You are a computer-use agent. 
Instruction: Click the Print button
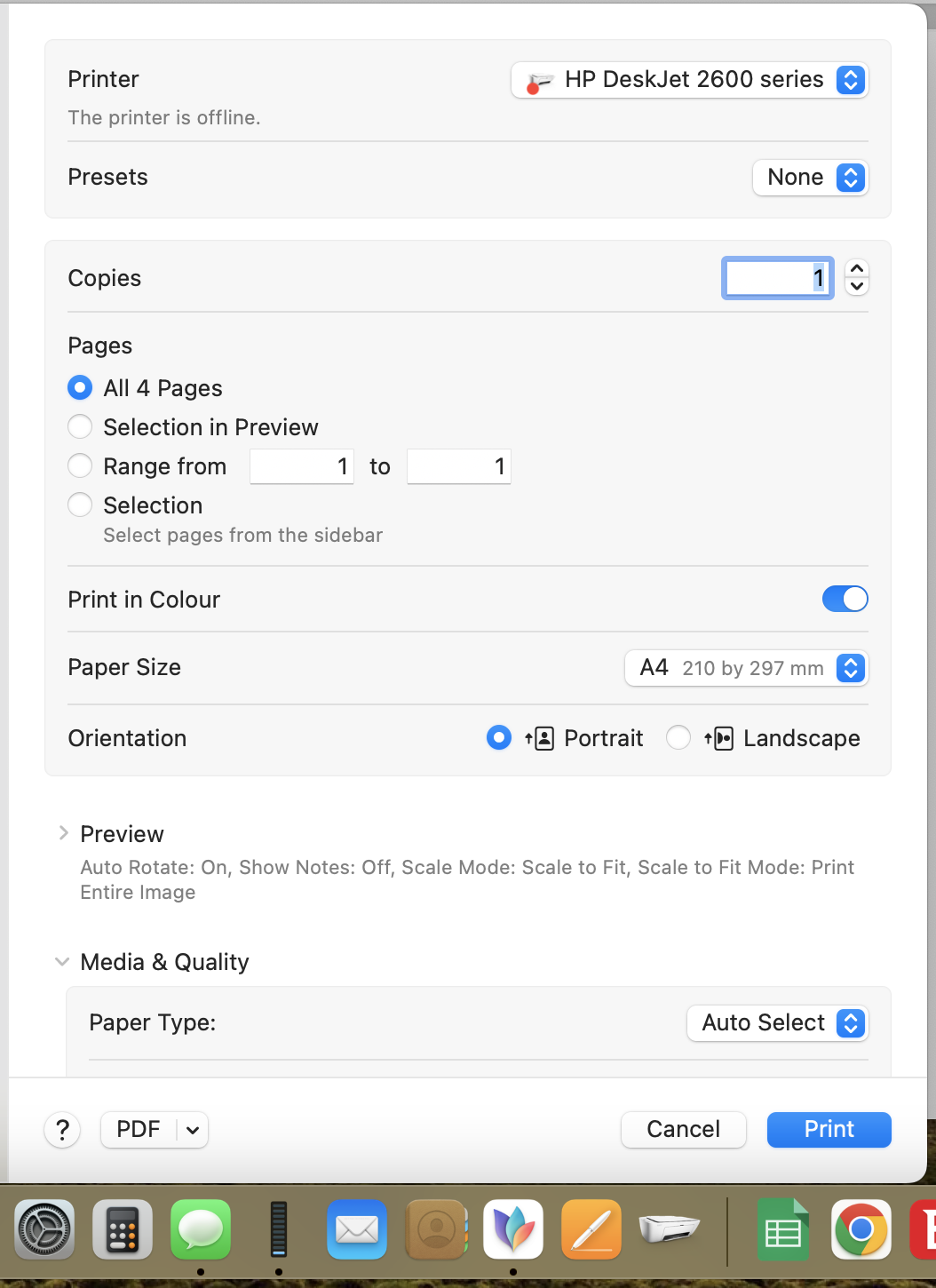(x=829, y=1130)
